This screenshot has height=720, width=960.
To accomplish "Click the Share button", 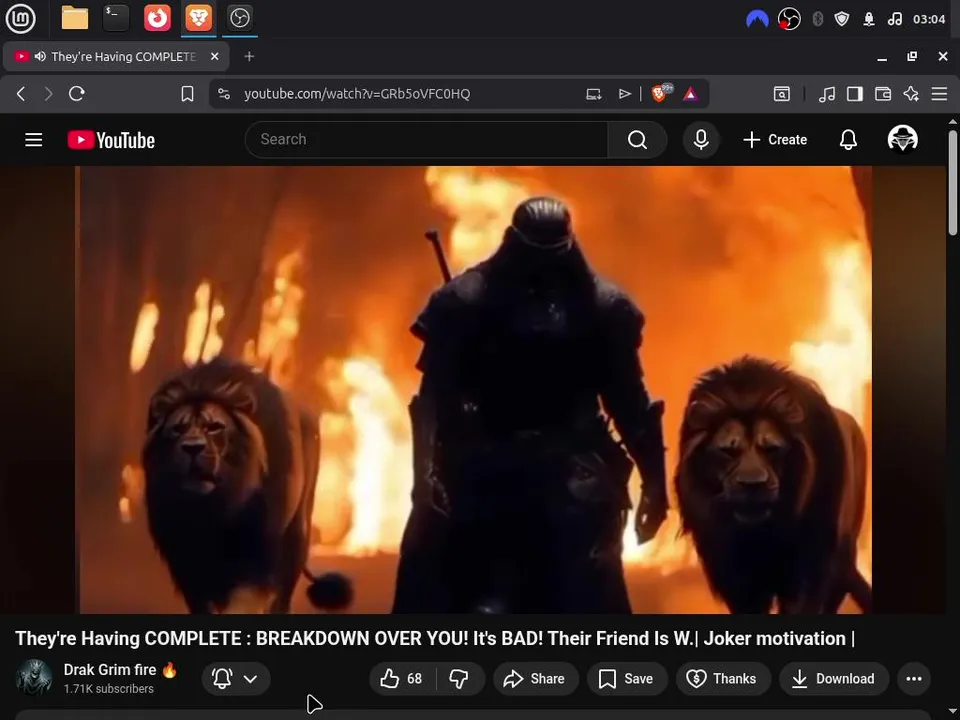I will click(534, 678).
